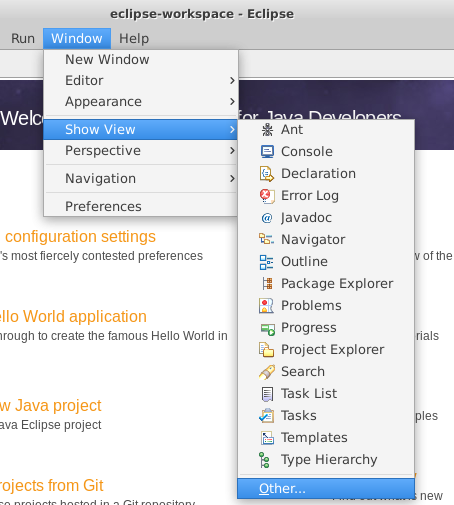The image size is (454, 505).
Task: Click the Navigator tree icon
Action: (x=267, y=239)
